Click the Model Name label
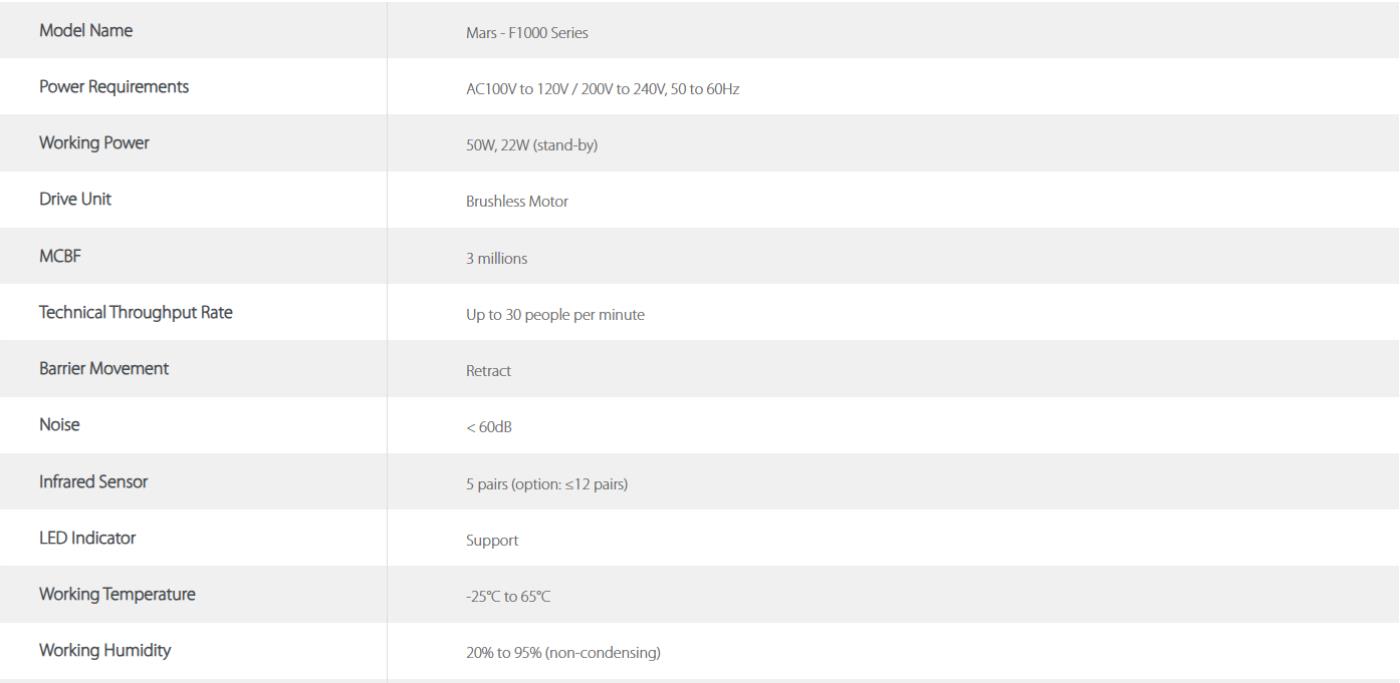The image size is (1400, 683). (85, 31)
